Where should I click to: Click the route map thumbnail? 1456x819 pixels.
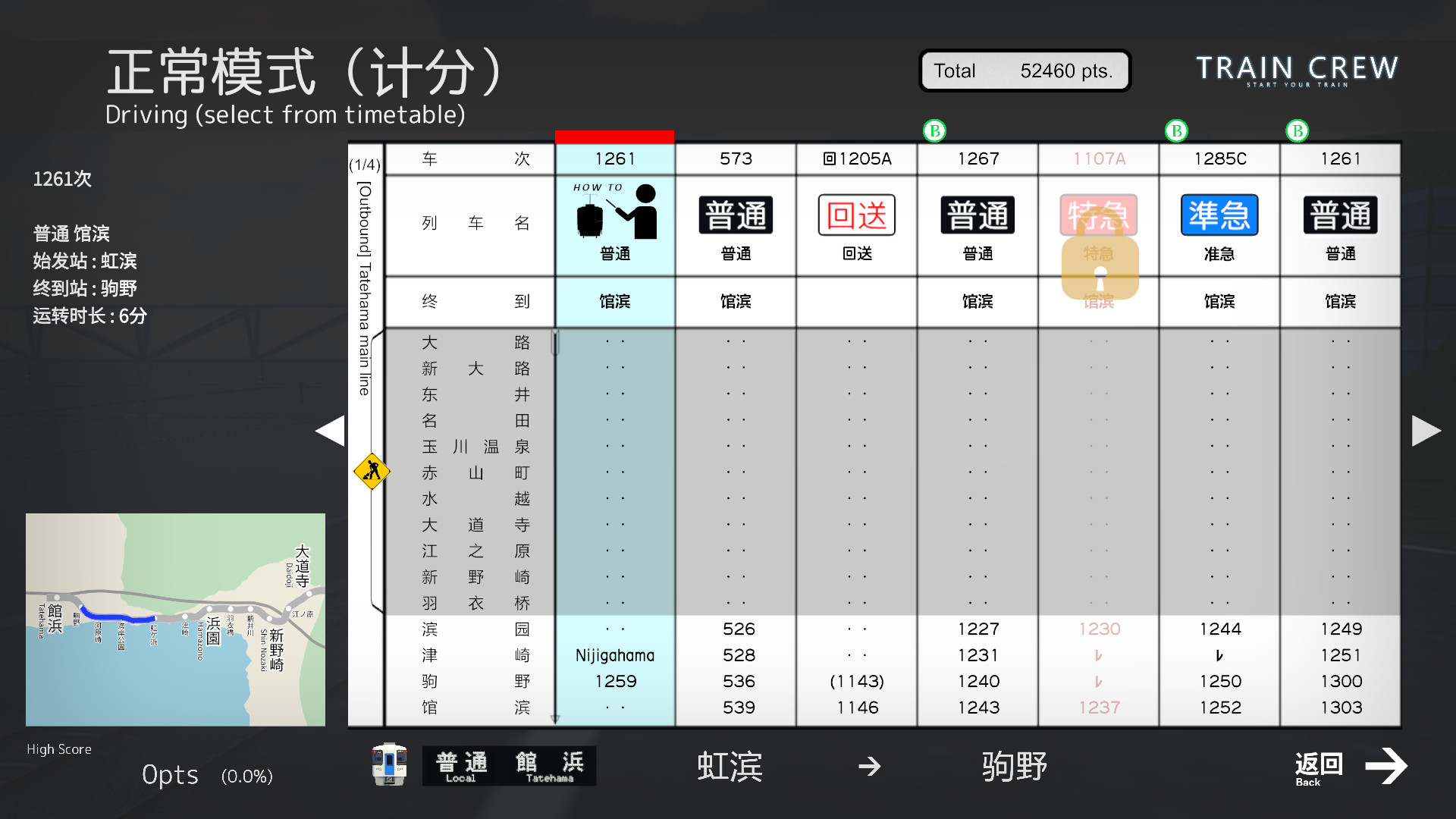175,620
